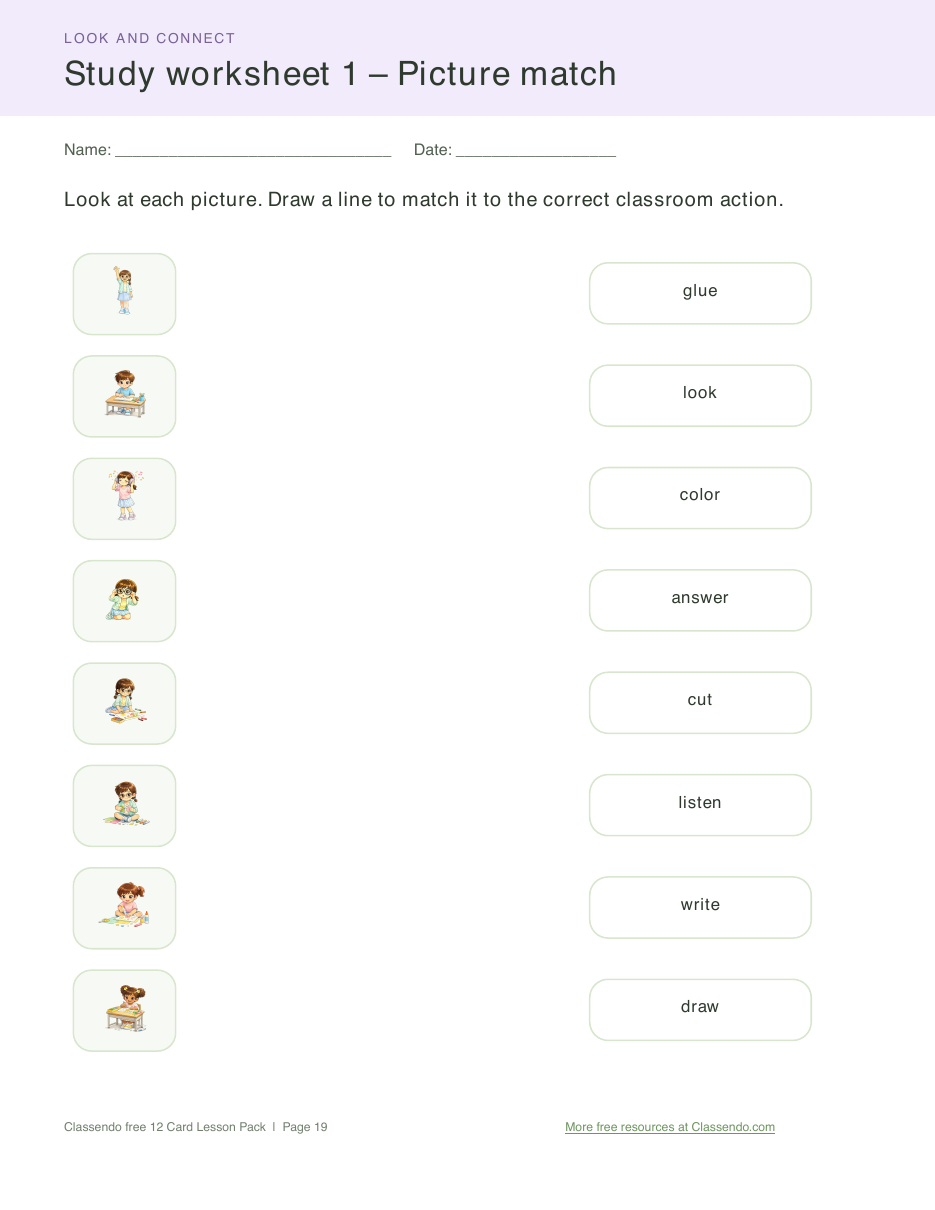Click the Date blank line
The height and width of the screenshot is (1210, 935).
pos(536,151)
